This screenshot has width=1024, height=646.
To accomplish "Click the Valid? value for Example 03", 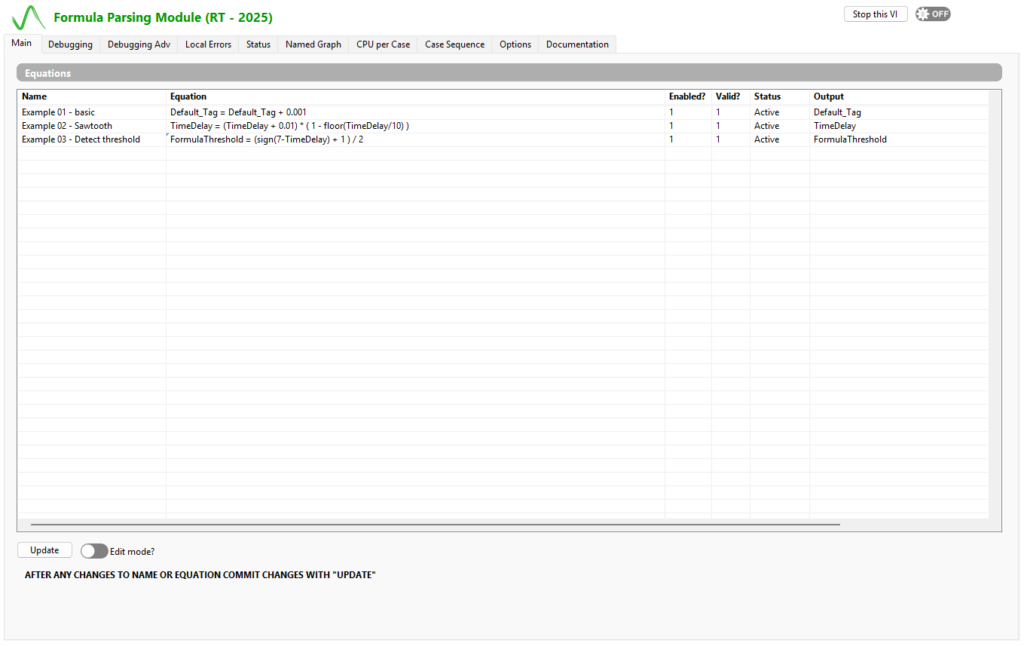I will (730, 140).
